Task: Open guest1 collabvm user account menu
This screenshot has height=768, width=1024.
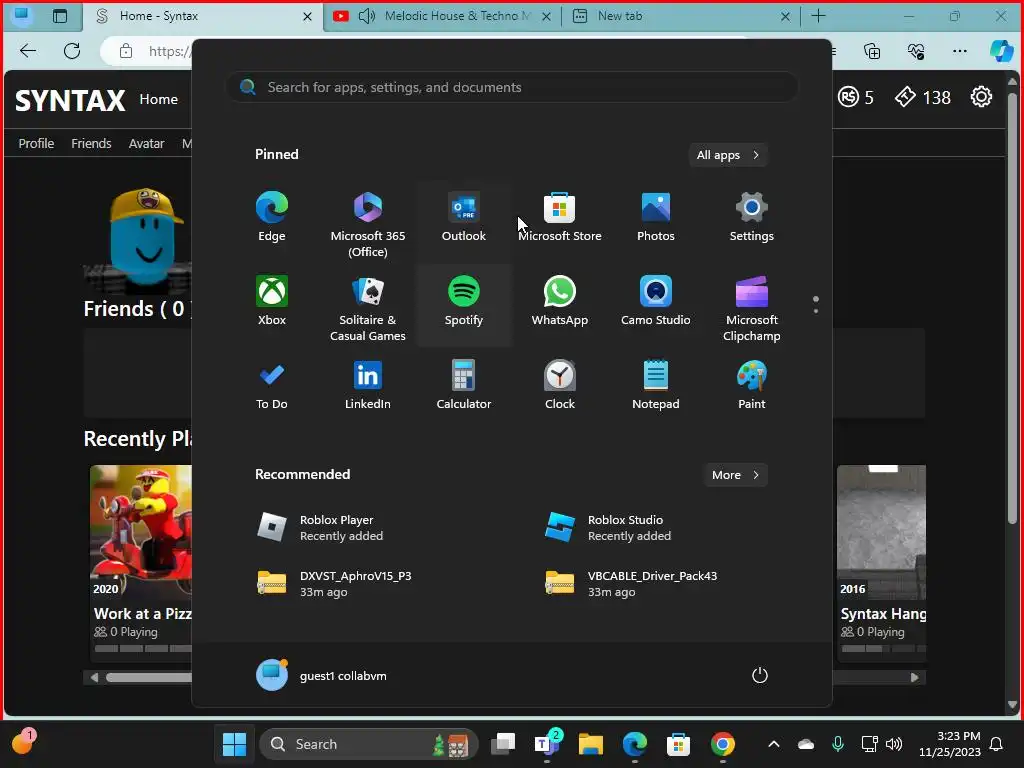Action: (x=321, y=675)
